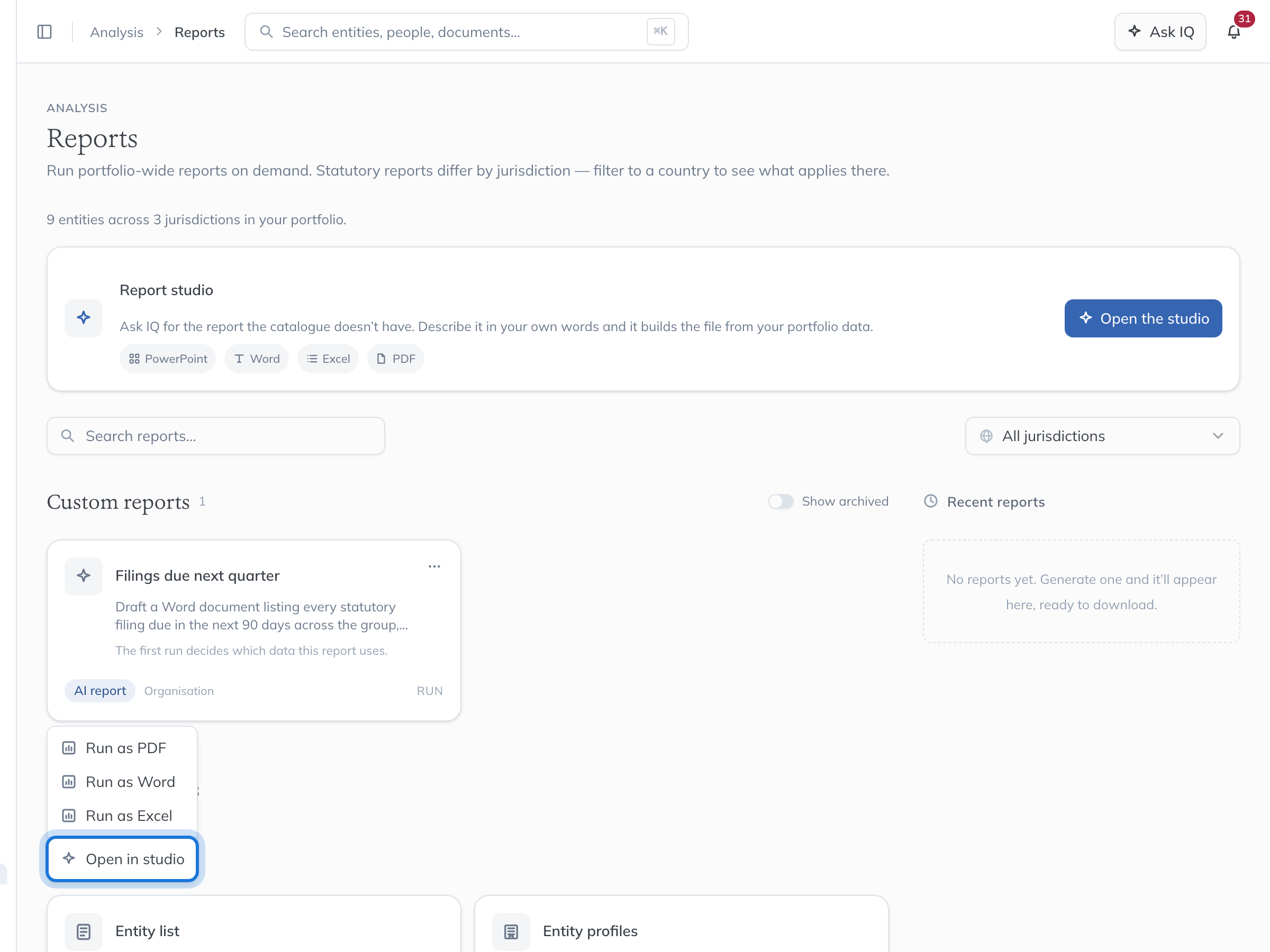Open the three-dot menu on Filings card
The width and height of the screenshot is (1270, 952).
434,566
